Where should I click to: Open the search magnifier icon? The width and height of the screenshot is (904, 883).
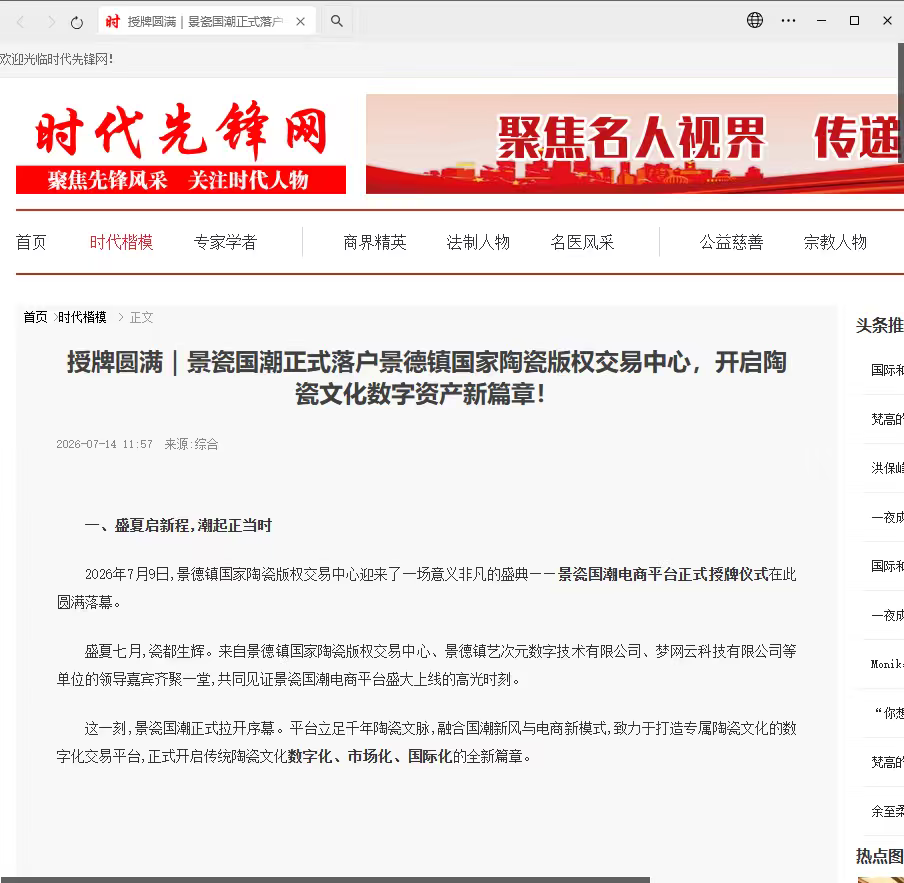(337, 21)
